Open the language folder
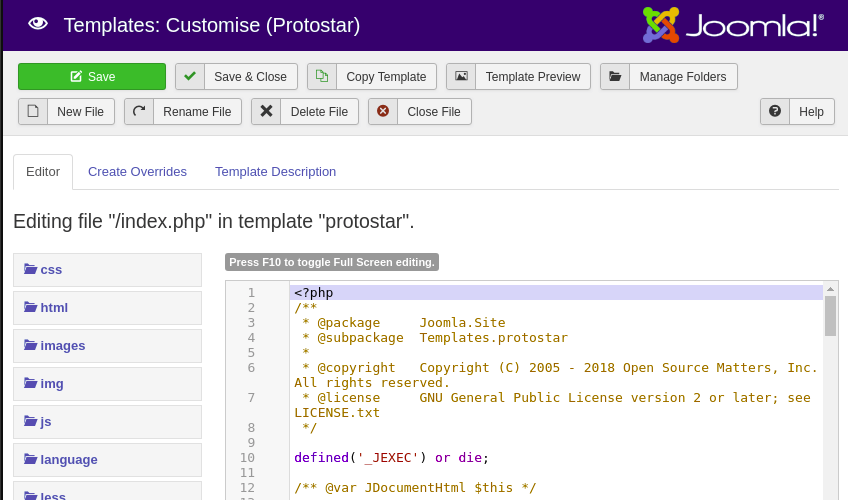Viewport: 848px width, 500px height. pyautogui.click(x=68, y=460)
